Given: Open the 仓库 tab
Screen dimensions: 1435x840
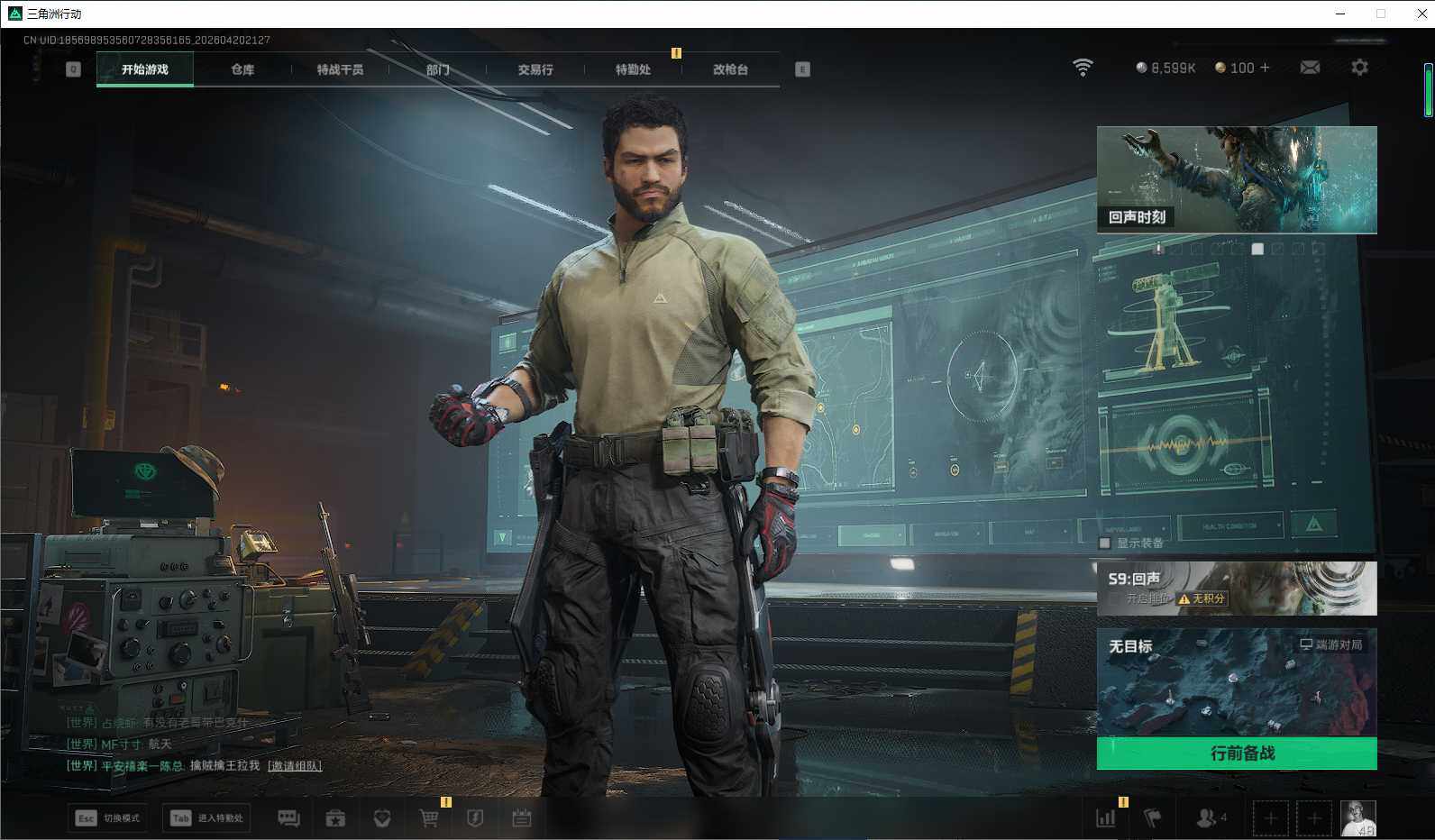Looking at the screenshot, I should point(242,69).
